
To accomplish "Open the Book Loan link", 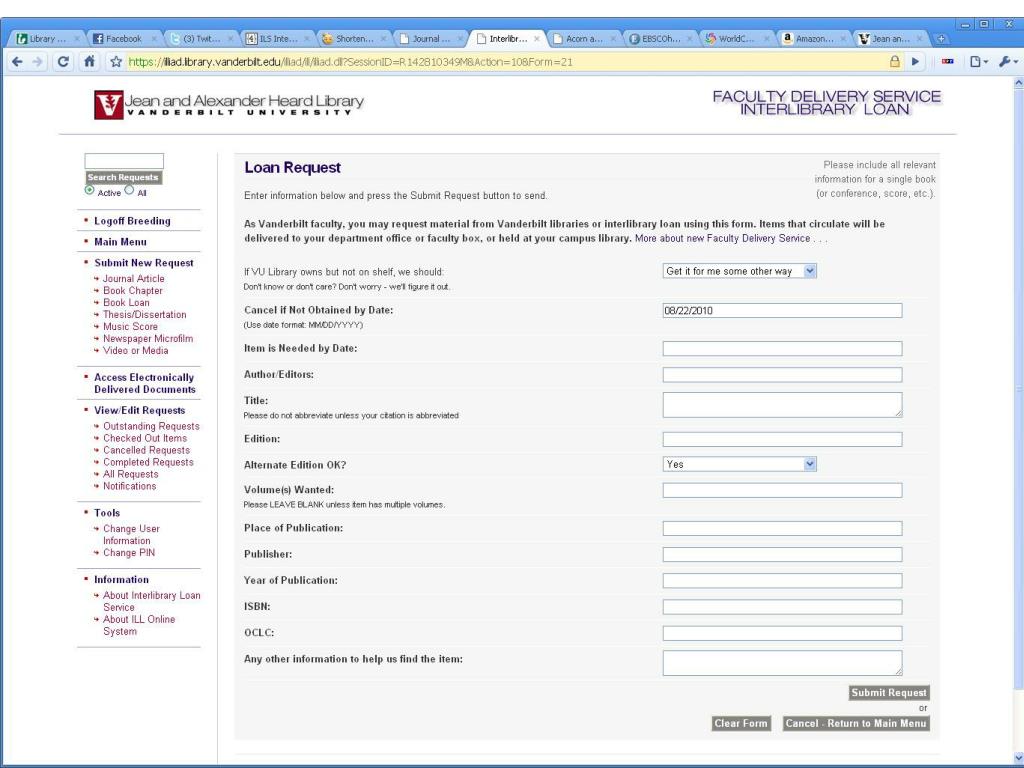I will pos(126,302).
